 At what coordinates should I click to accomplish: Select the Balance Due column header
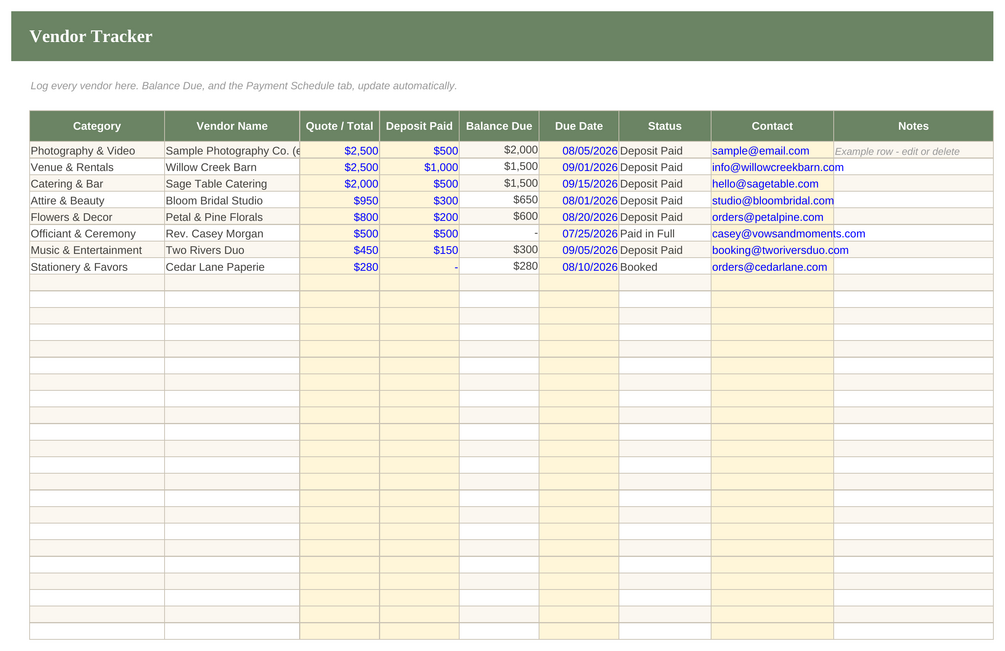[499, 126]
